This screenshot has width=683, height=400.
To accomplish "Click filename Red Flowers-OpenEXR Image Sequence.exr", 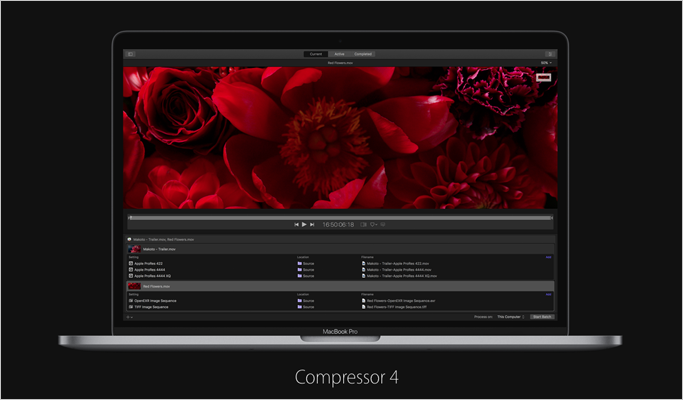I will point(399,301).
